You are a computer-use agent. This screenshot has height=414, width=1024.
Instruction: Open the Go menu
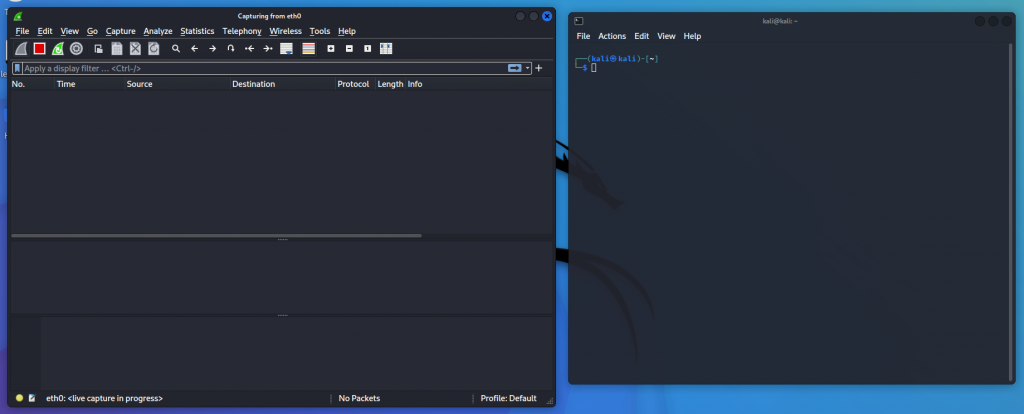(x=92, y=31)
